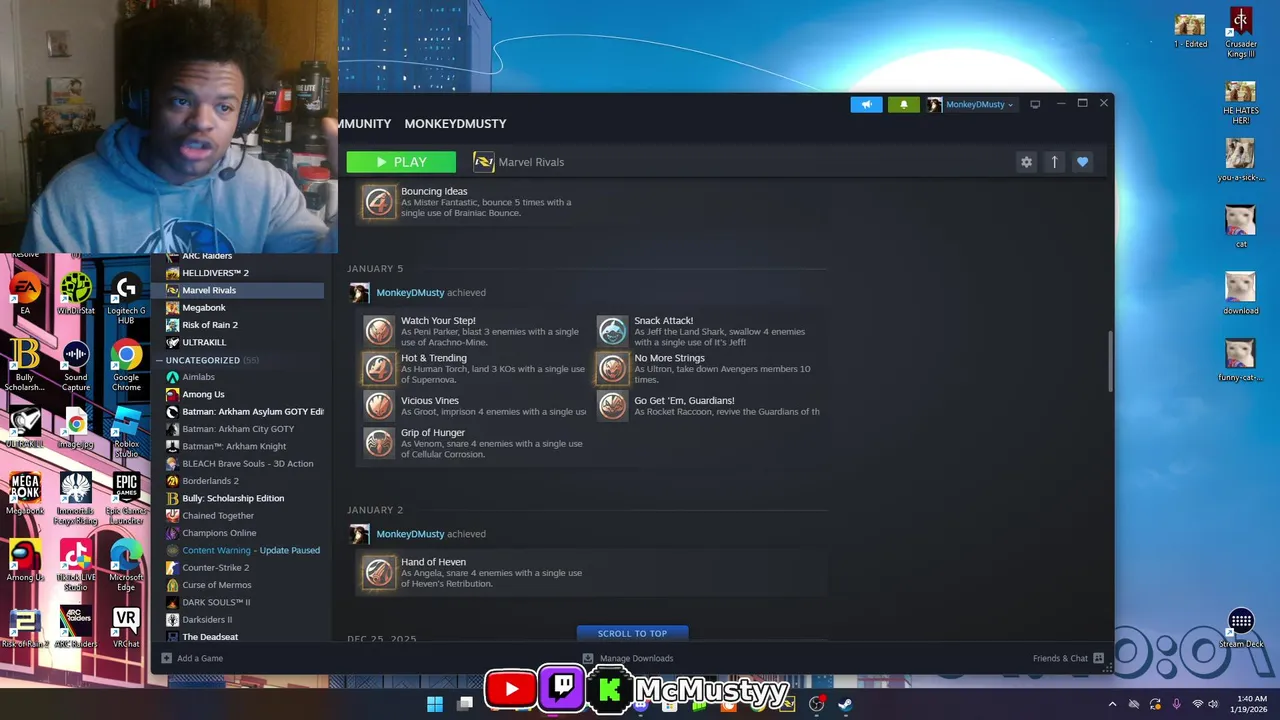
Task: Click the Sound Capture desktop icon
Action: (x=76, y=365)
